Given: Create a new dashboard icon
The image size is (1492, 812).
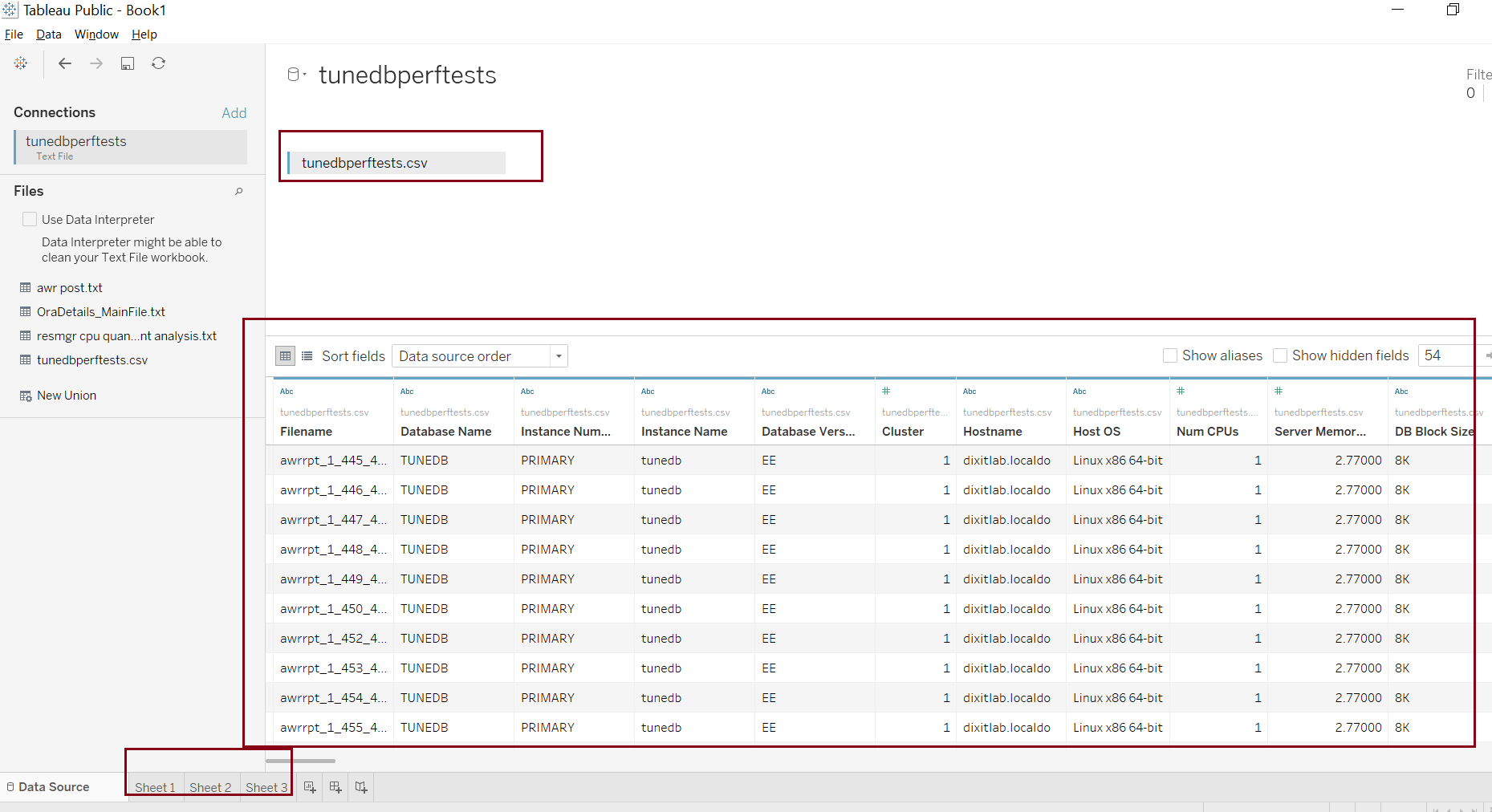Looking at the screenshot, I should 335,787.
